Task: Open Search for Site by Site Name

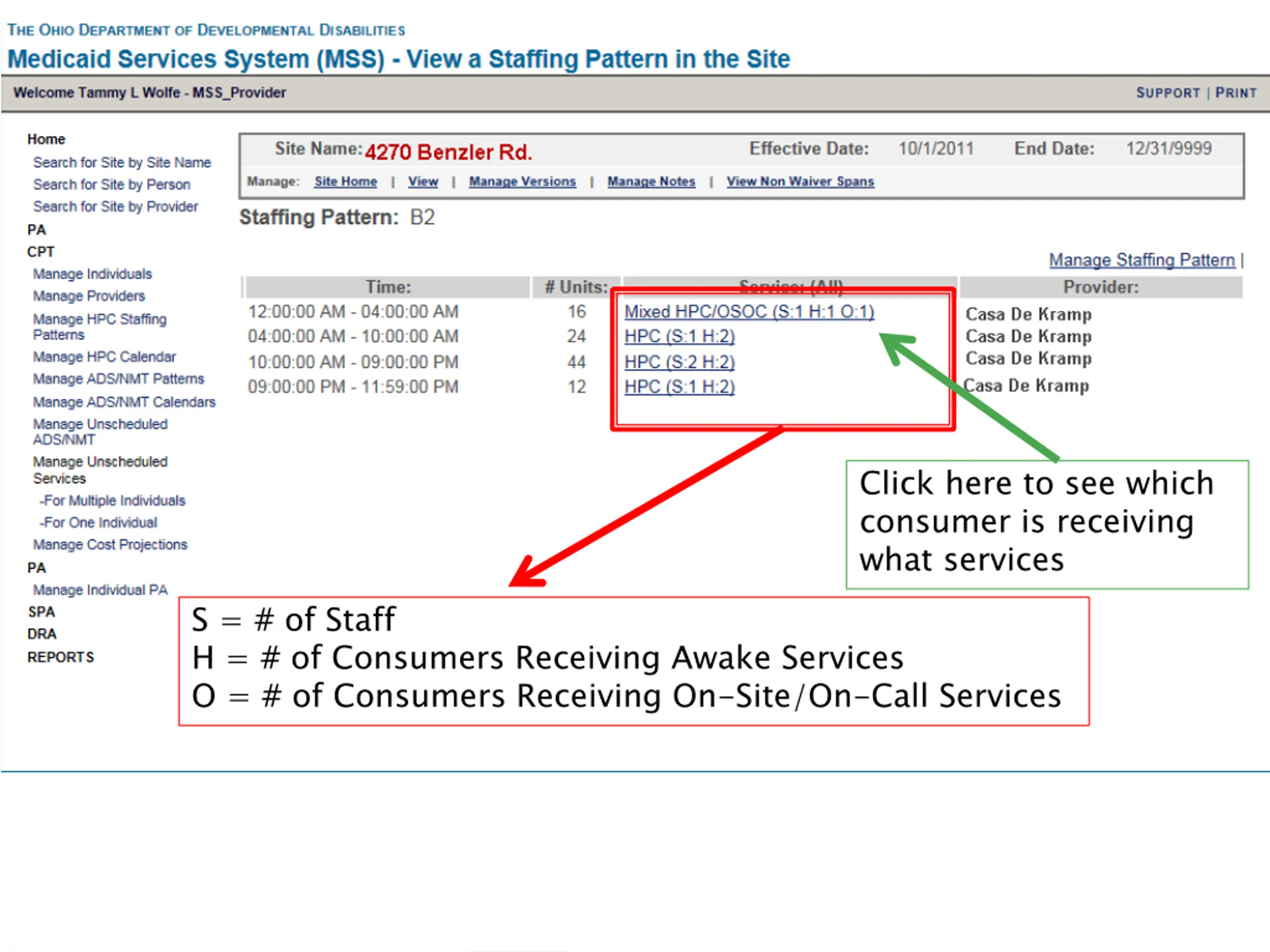Action: (x=122, y=163)
